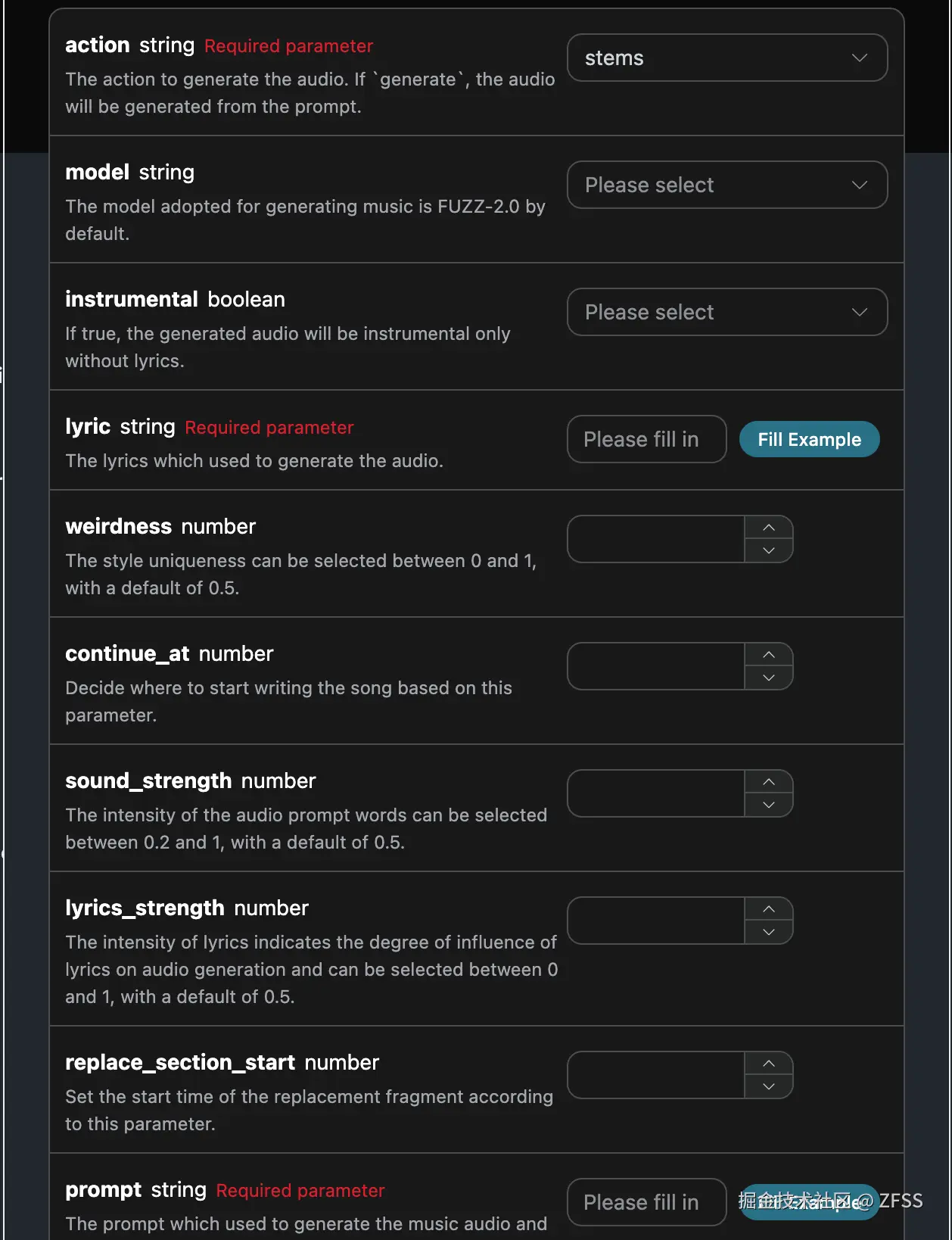
Task: Expand the model selection dropdown
Action: (x=726, y=185)
